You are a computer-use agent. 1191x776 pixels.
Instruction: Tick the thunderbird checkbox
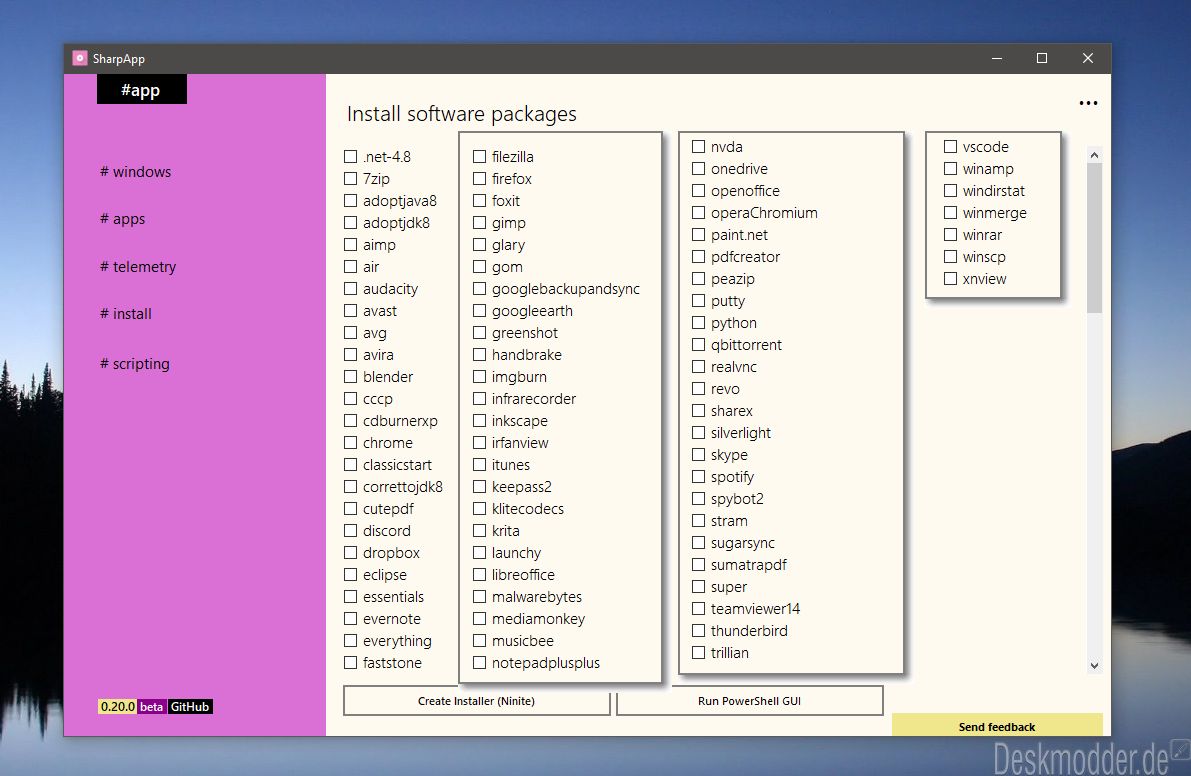699,631
